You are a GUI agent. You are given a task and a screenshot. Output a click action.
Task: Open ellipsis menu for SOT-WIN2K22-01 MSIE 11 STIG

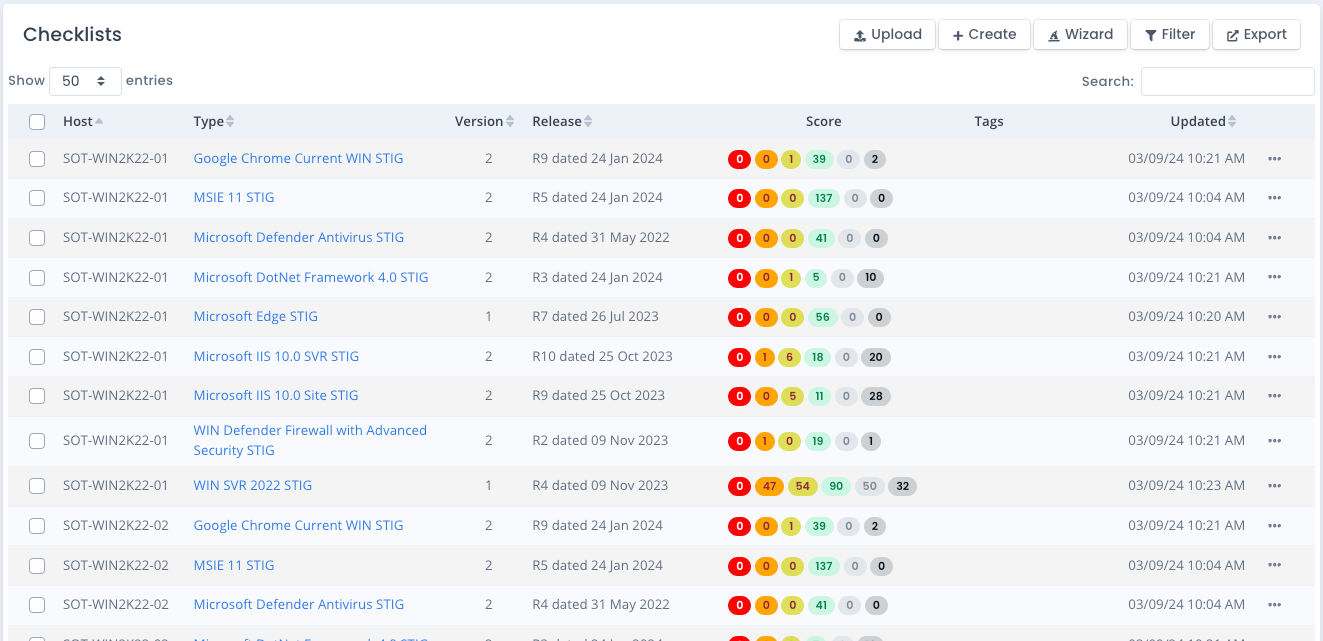[x=1274, y=198]
